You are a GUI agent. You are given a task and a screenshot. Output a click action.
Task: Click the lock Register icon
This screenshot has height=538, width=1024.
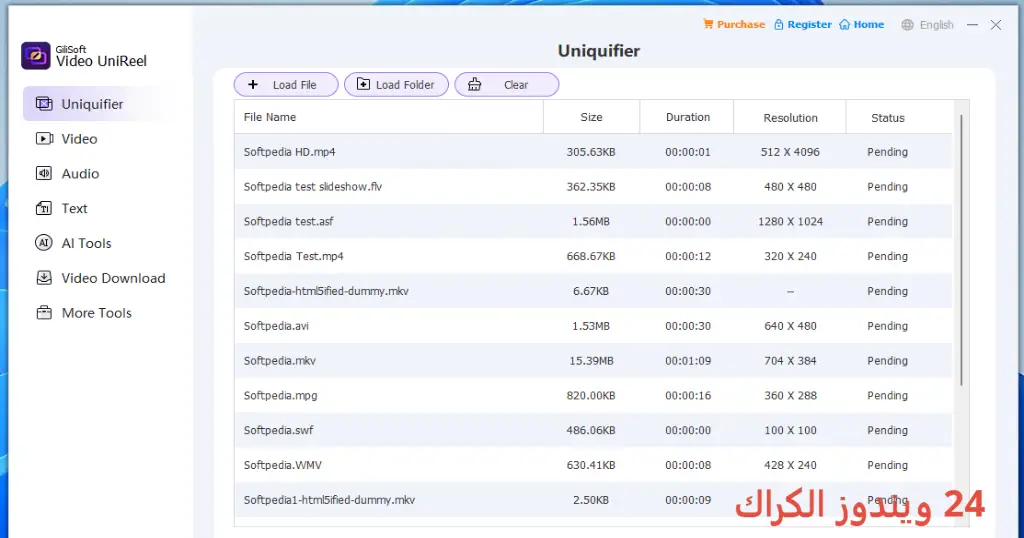(778, 25)
